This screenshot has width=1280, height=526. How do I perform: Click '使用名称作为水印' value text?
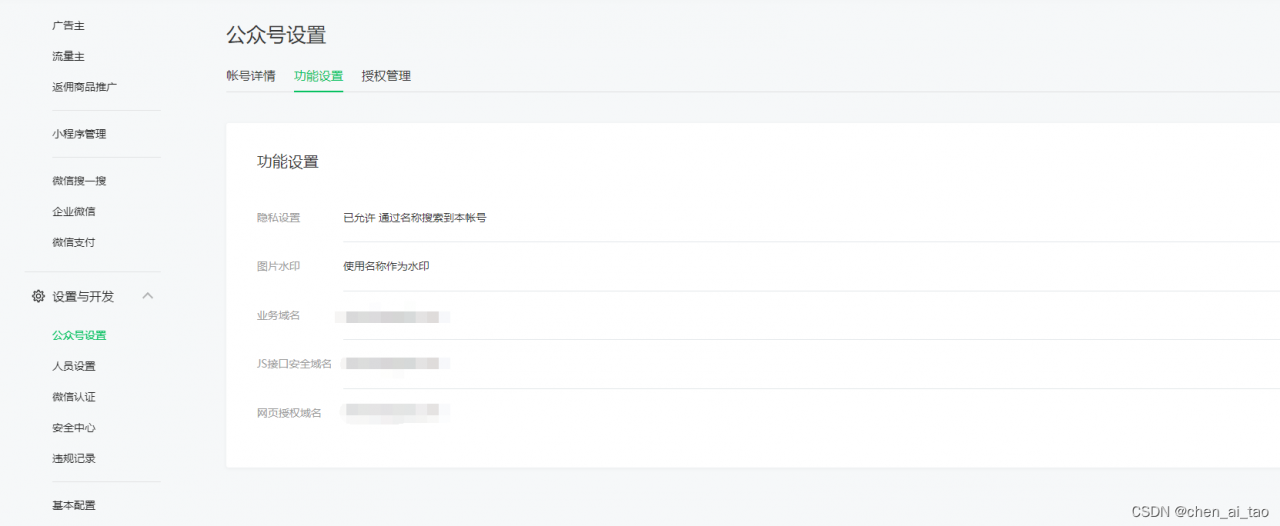click(386, 266)
